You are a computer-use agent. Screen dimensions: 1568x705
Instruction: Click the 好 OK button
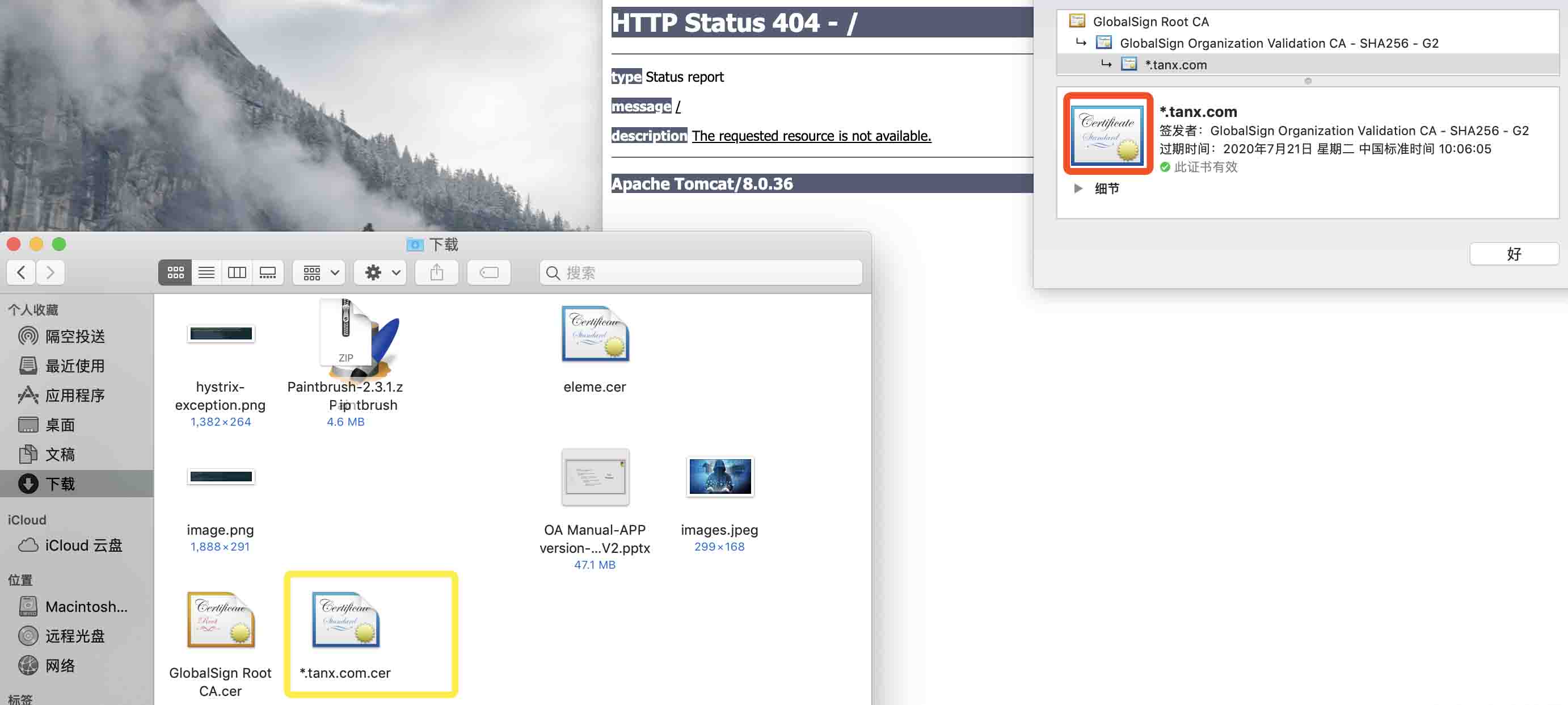(x=1514, y=254)
